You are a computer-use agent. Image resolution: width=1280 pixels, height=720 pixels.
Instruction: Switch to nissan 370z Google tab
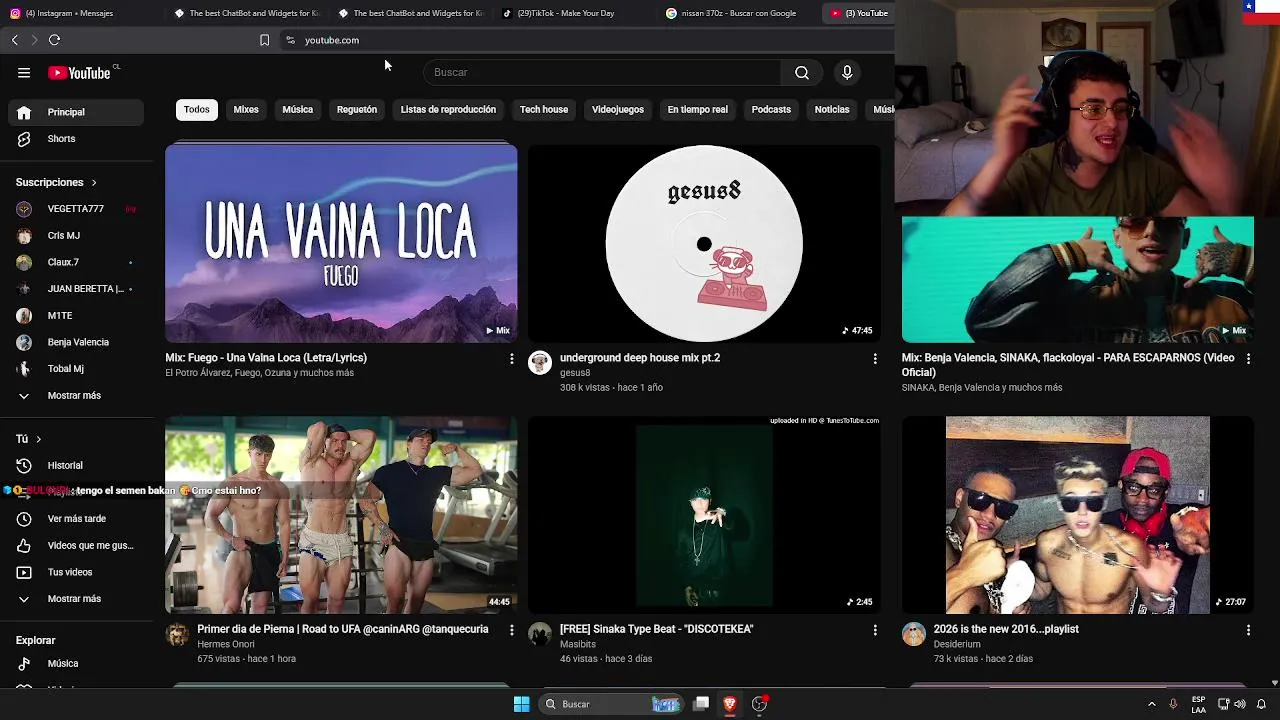tap(738, 13)
